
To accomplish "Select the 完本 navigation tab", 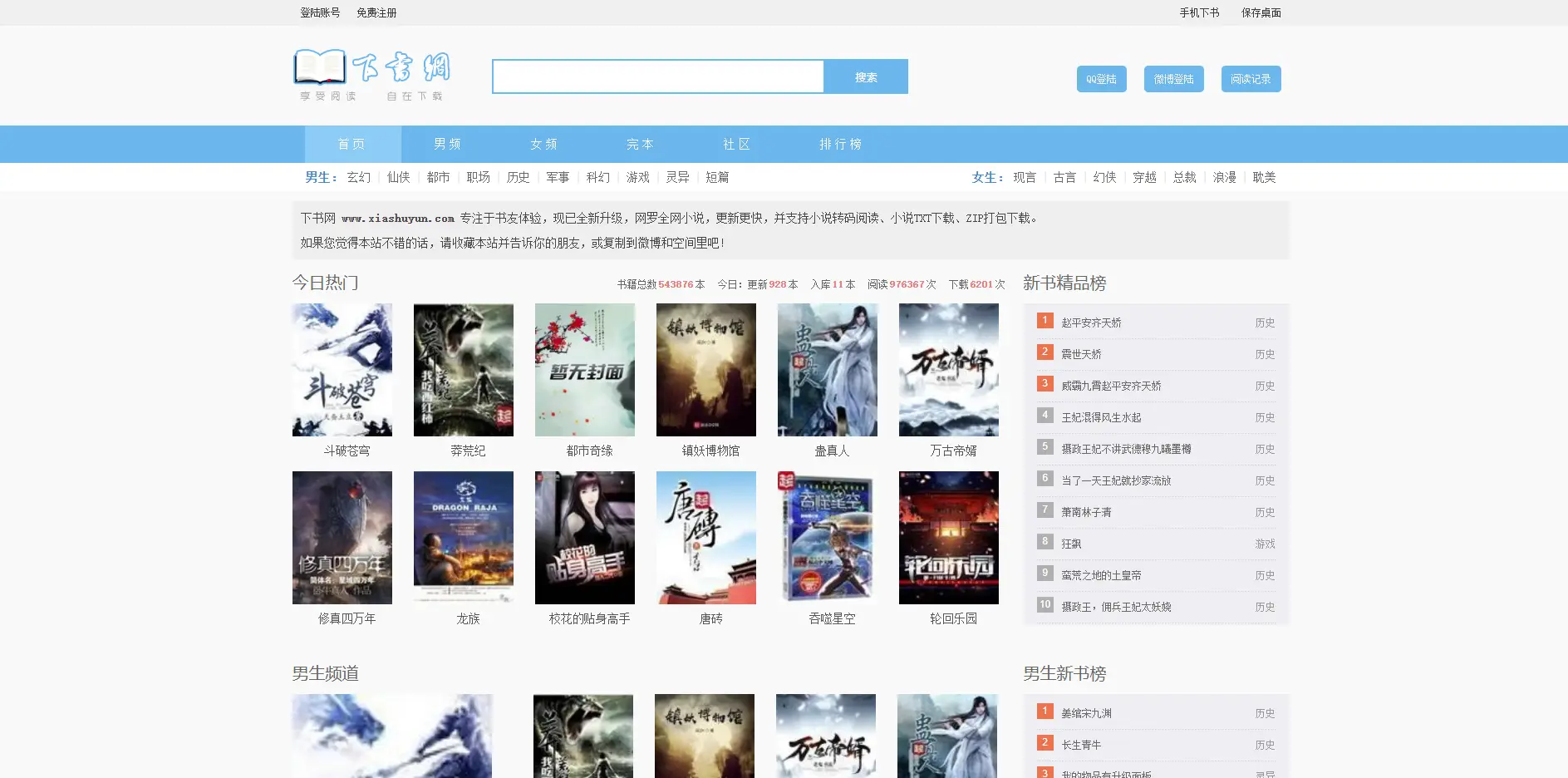I will (x=642, y=144).
